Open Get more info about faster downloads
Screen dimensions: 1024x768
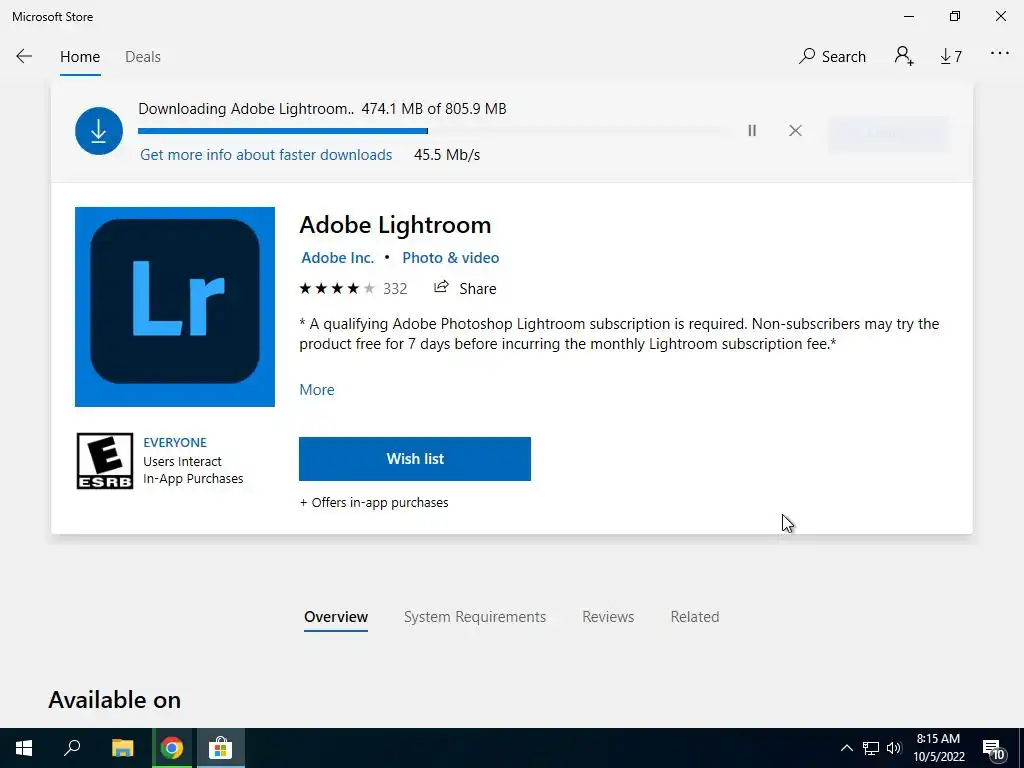pos(266,155)
